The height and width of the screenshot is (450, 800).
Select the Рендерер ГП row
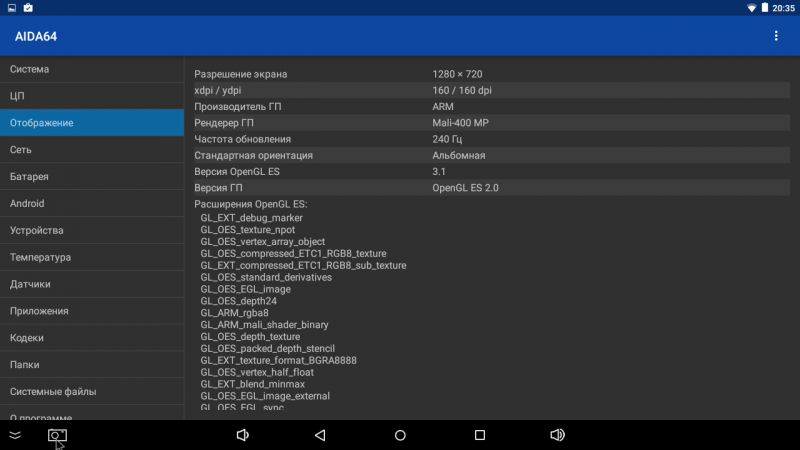[x=492, y=123]
